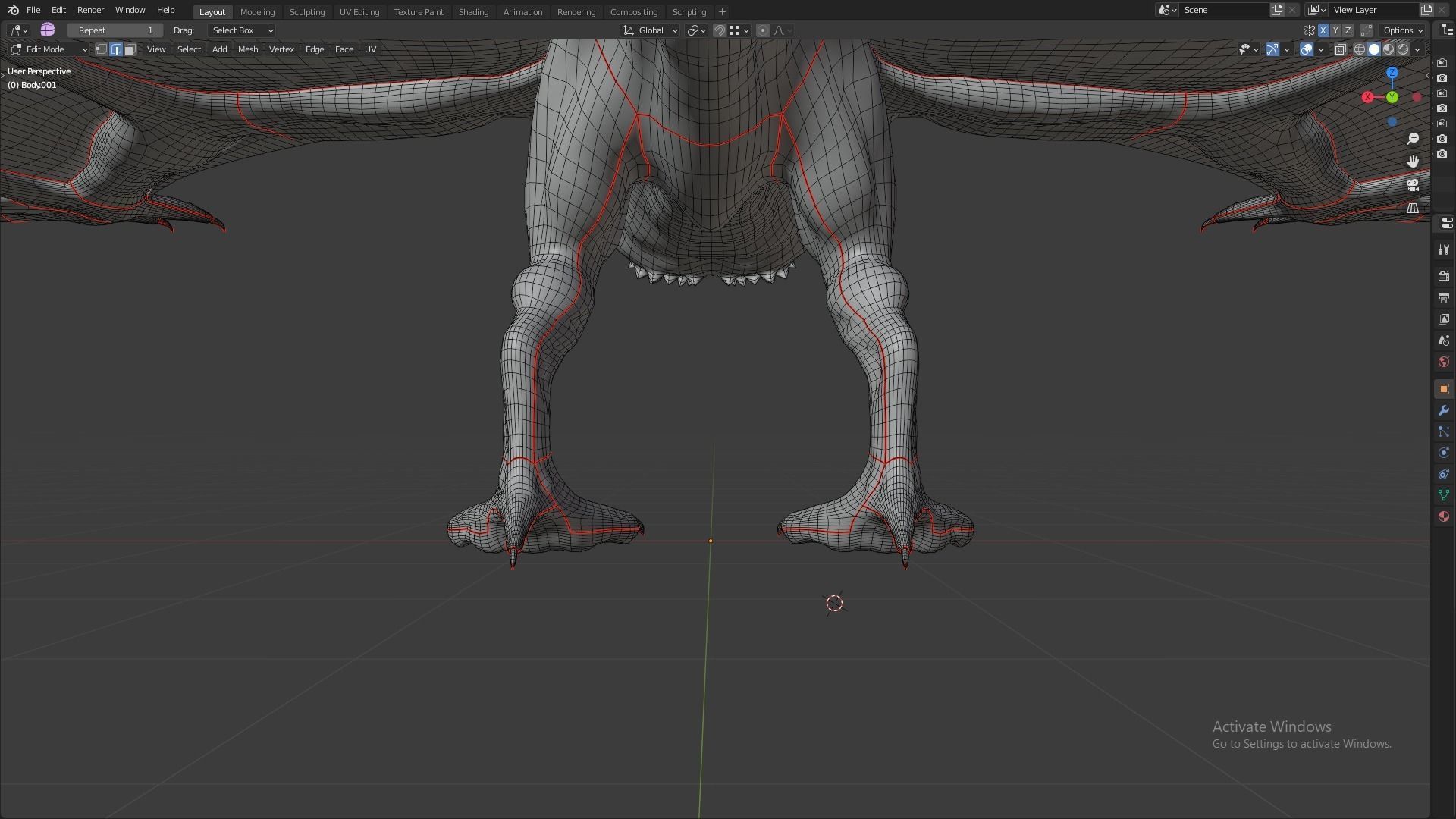Toggle X-ray display

pos(1340,49)
